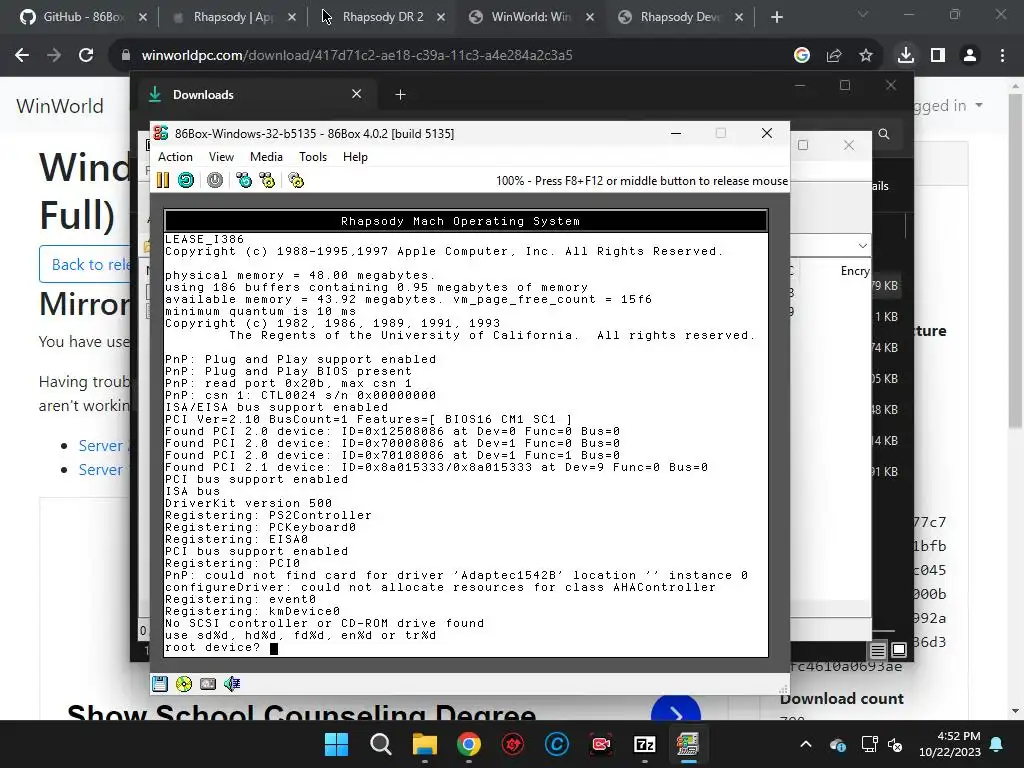Click the search icon in File Explorer

[884, 134]
